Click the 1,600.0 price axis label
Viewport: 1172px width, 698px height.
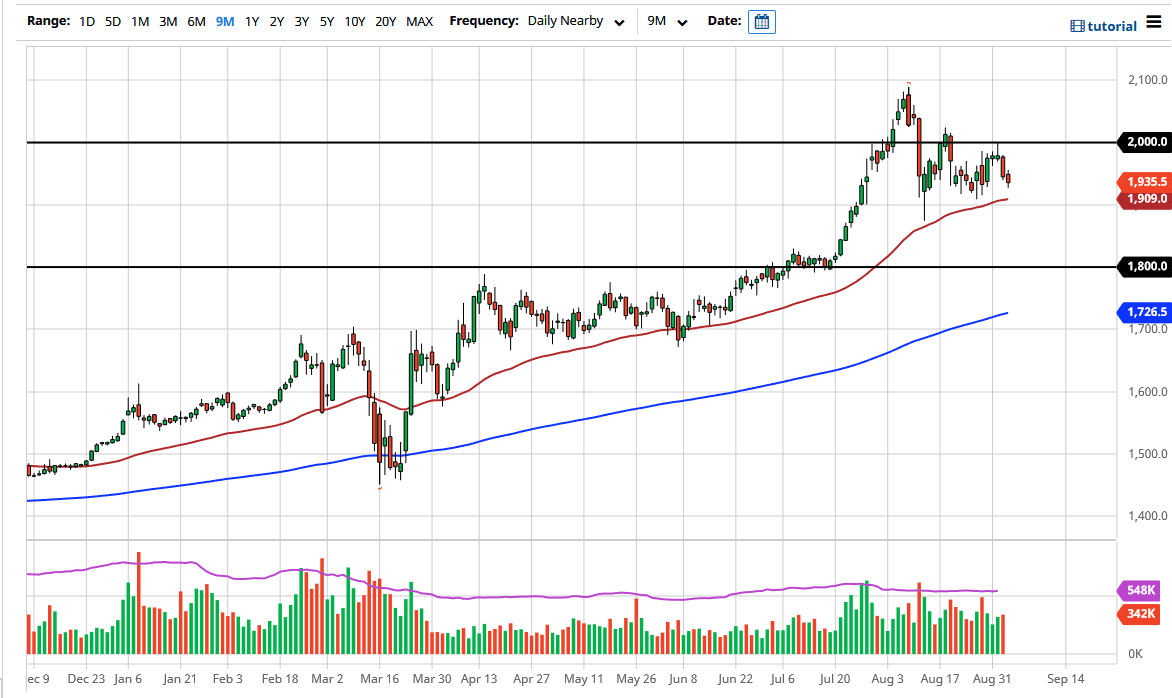(1147, 392)
